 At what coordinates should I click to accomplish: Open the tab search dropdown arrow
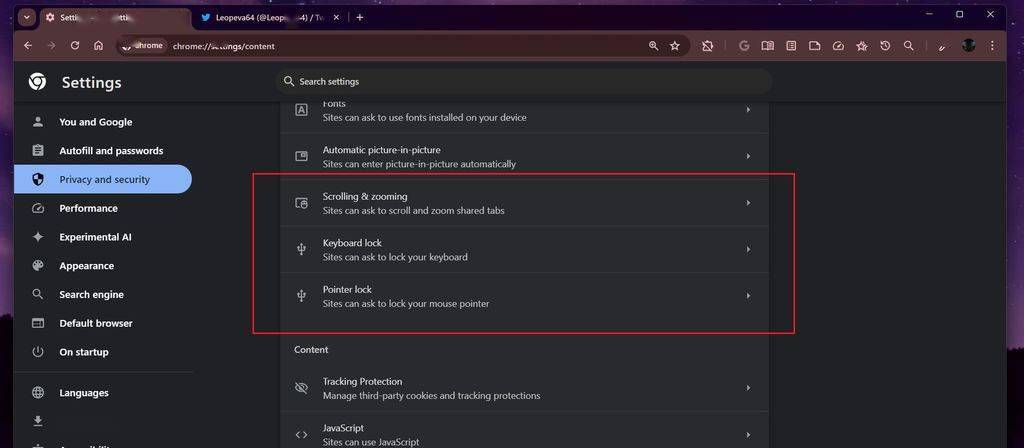tap(27, 17)
